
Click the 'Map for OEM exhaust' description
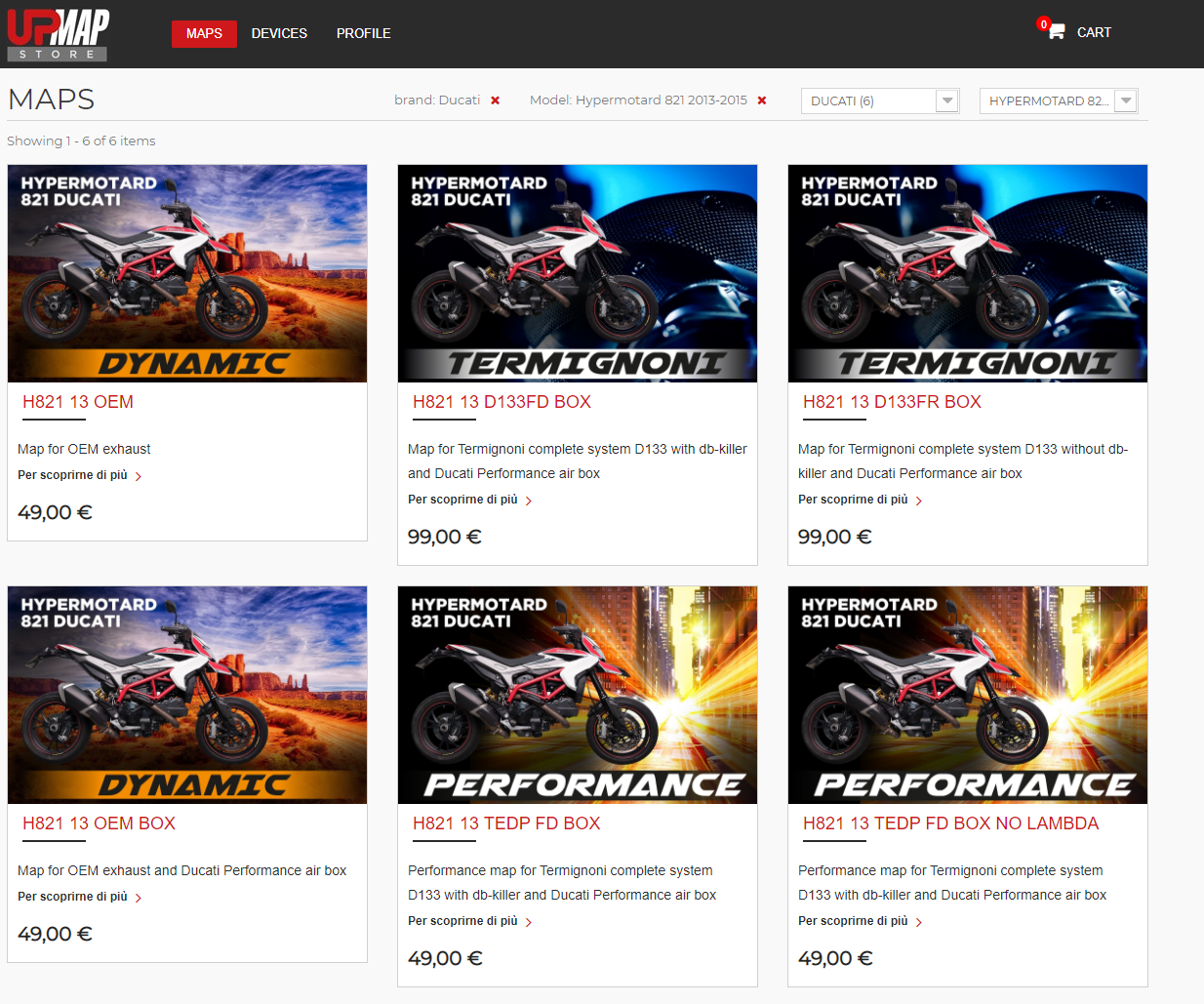(84, 449)
